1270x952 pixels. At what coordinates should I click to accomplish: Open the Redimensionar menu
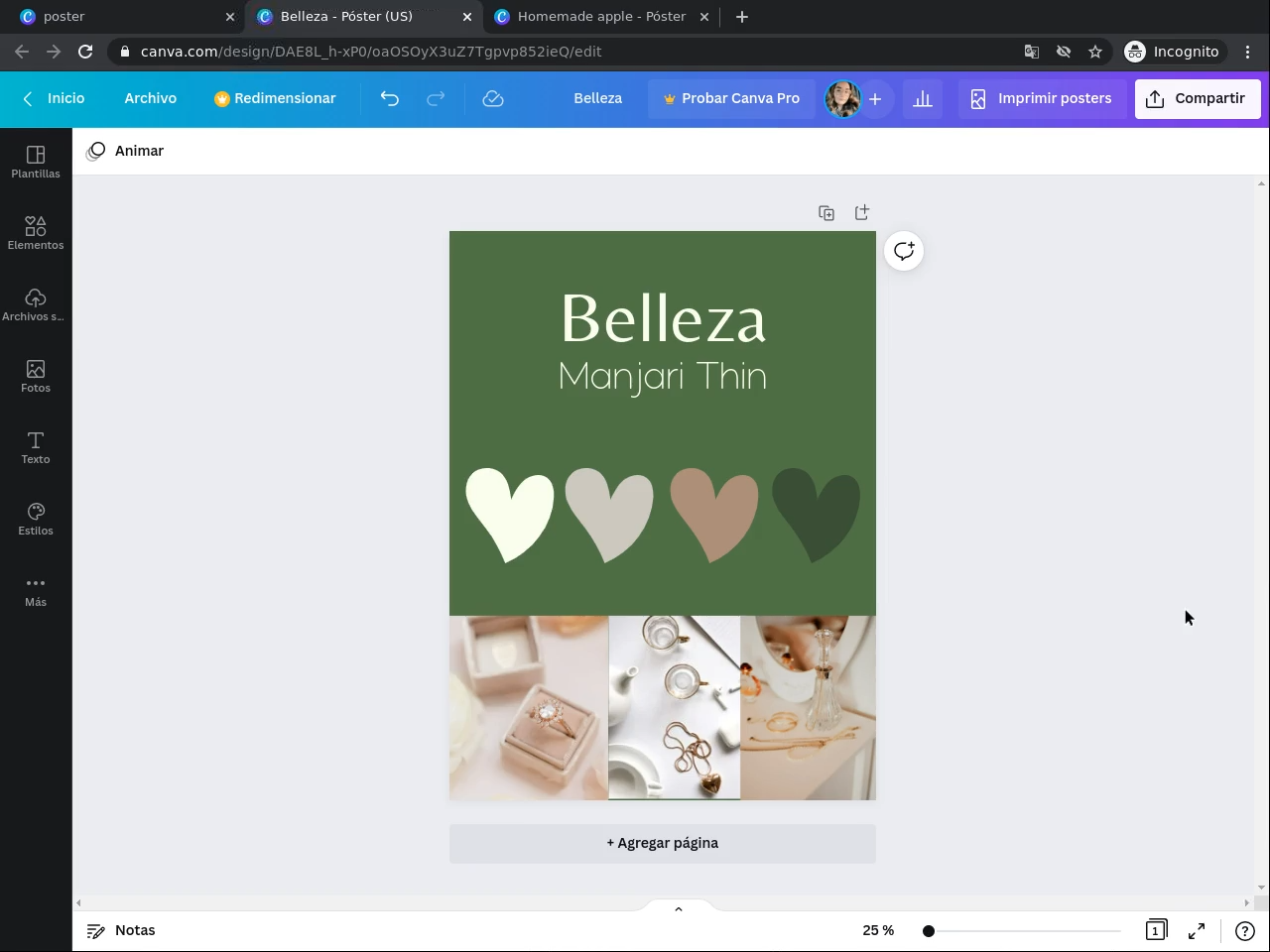click(x=275, y=98)
